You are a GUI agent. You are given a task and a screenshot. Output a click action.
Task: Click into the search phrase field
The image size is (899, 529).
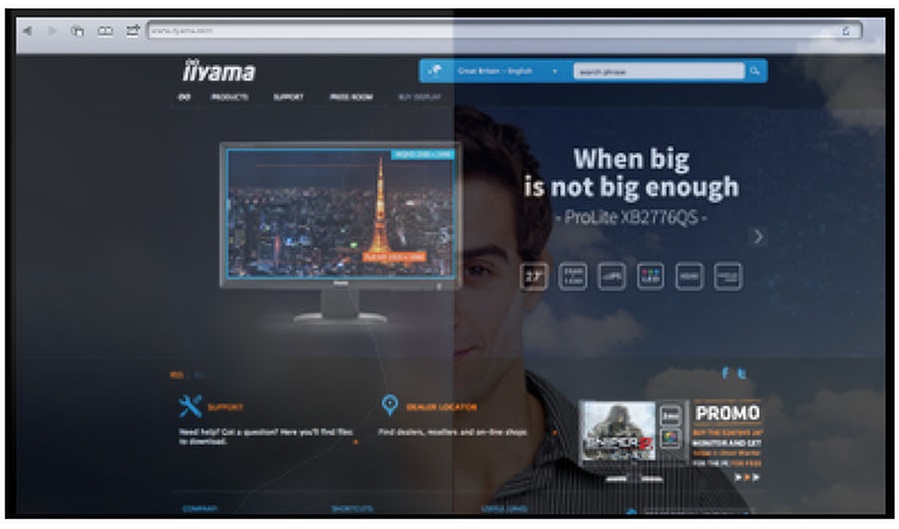pyautogui.click(x=659, y=72)
